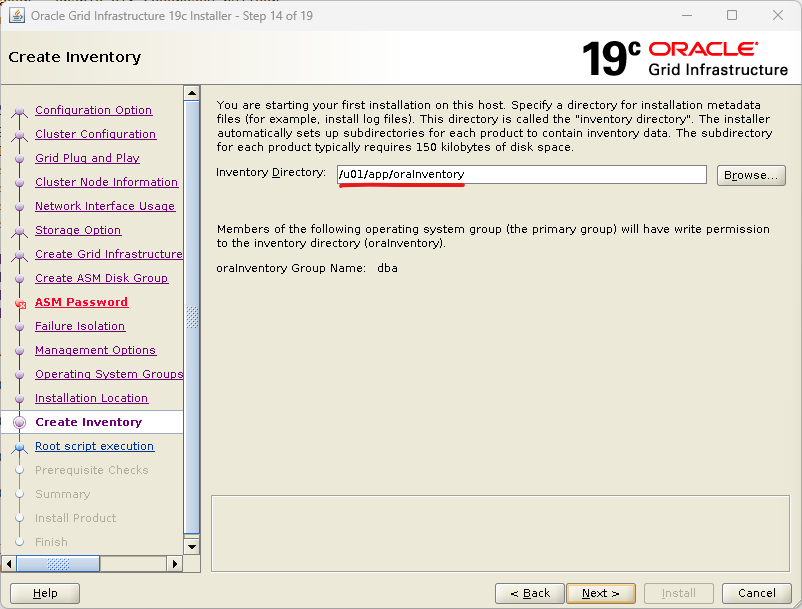Open Grid Plug and Play step

click(x=87, y=158)
